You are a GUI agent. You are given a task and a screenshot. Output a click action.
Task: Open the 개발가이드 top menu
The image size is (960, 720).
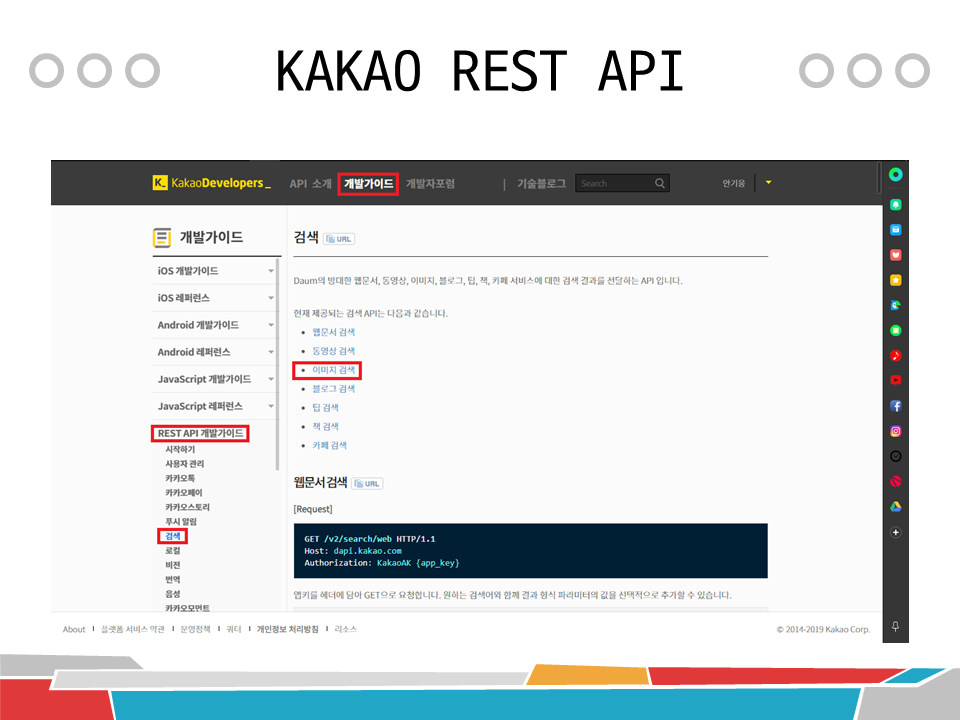pos(368,184)
